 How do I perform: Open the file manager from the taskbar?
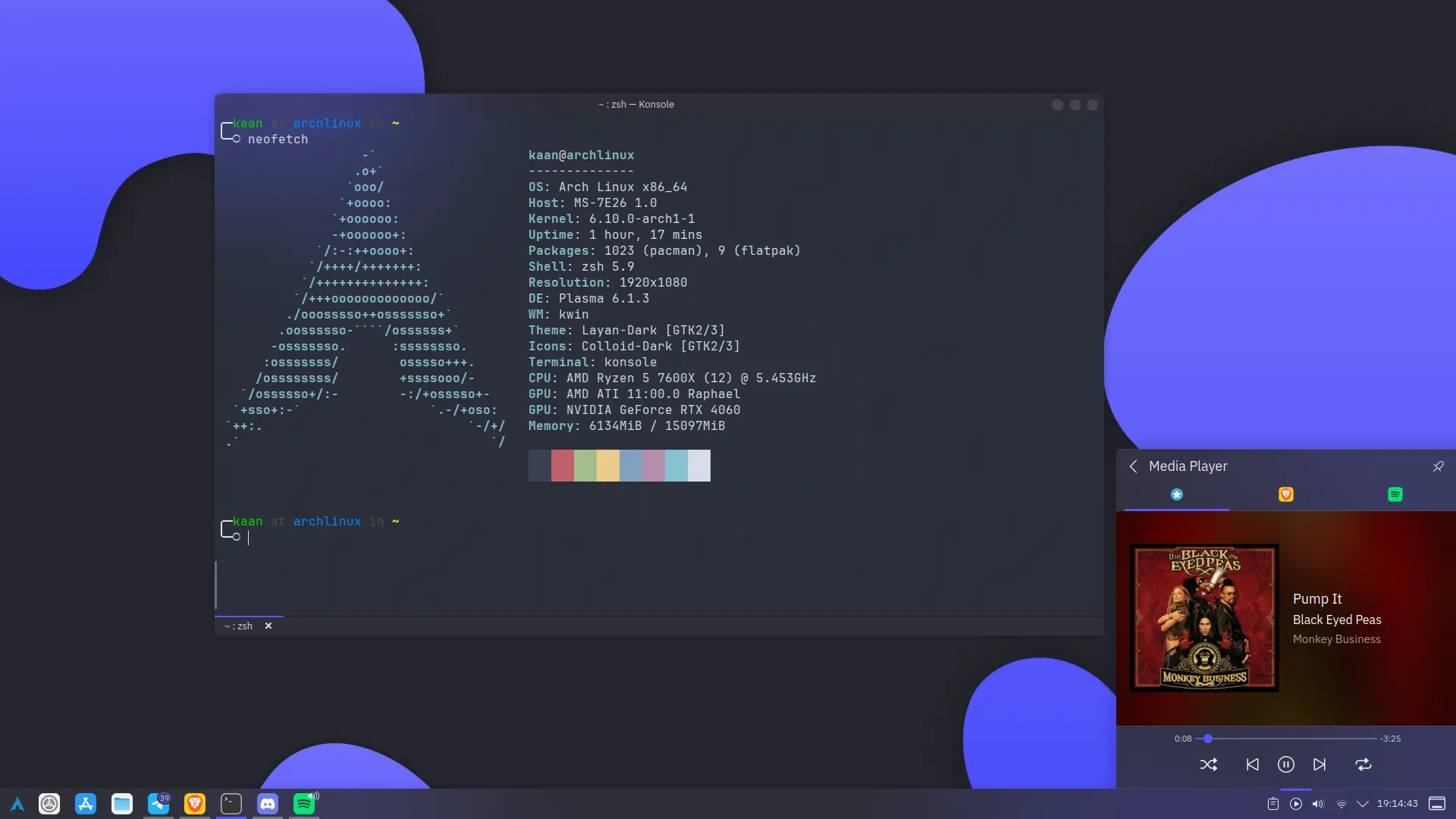pos(122,804)
